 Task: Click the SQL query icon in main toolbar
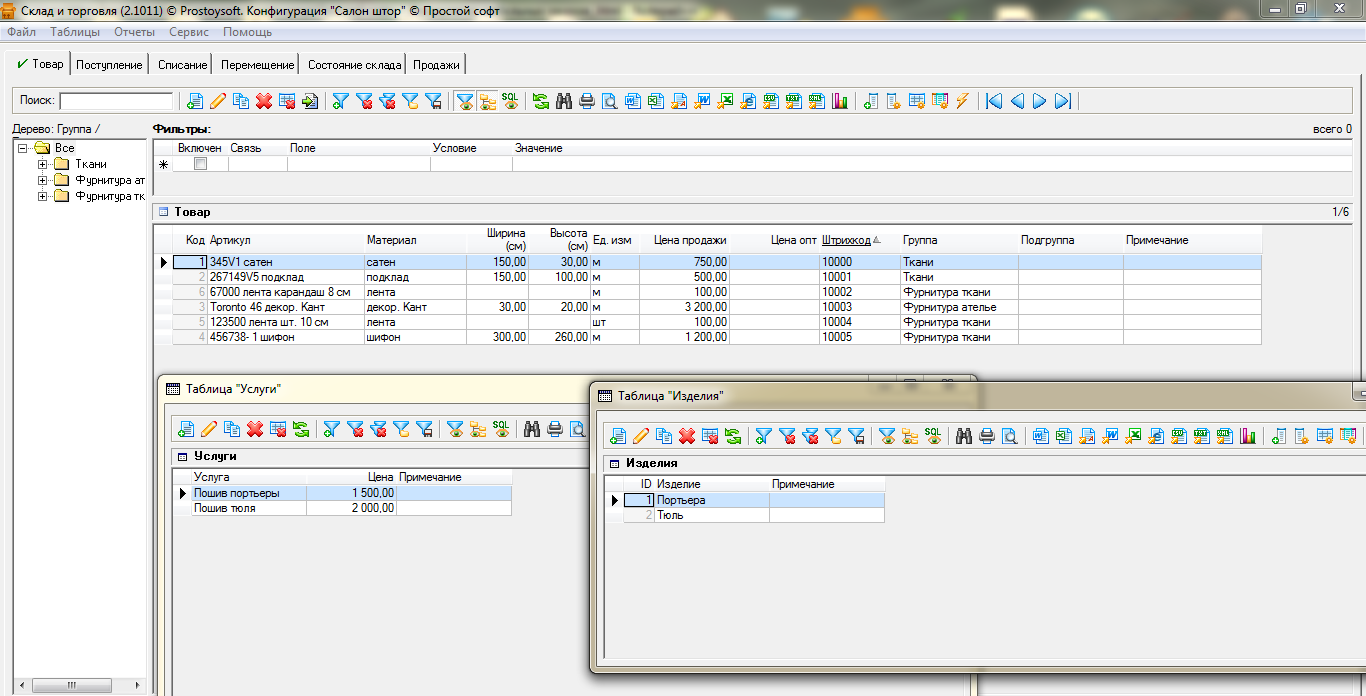tap(510, 101)
